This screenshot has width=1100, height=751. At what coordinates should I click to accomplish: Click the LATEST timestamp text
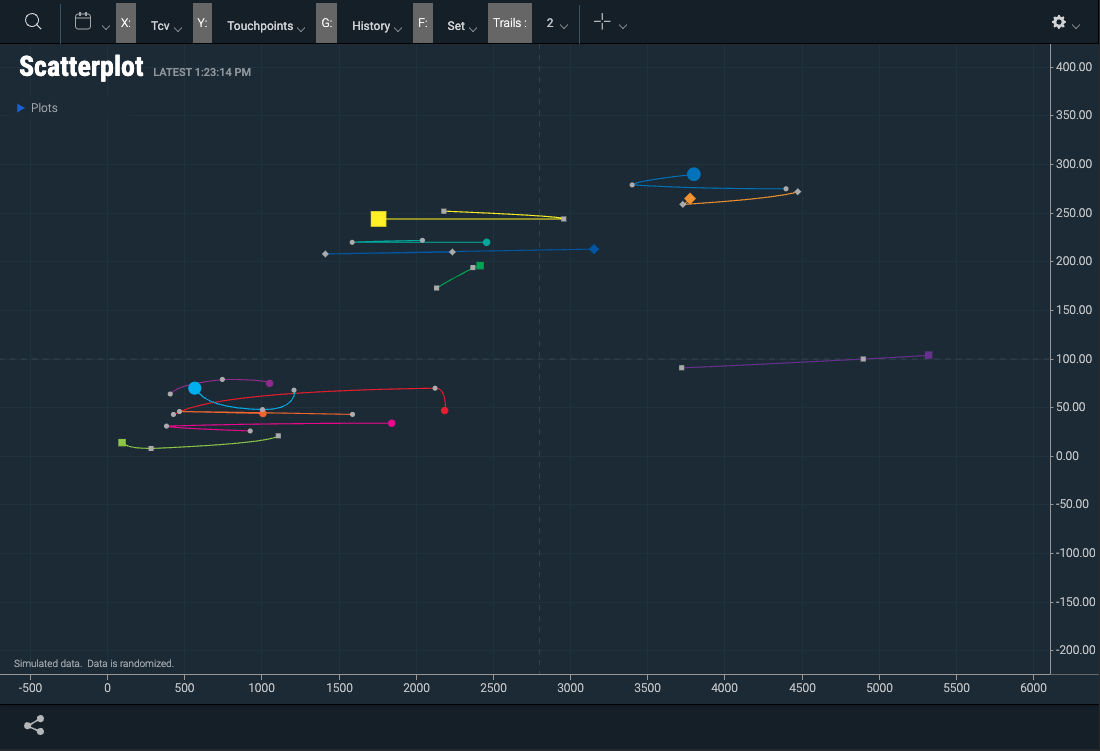tap(200, 71)
